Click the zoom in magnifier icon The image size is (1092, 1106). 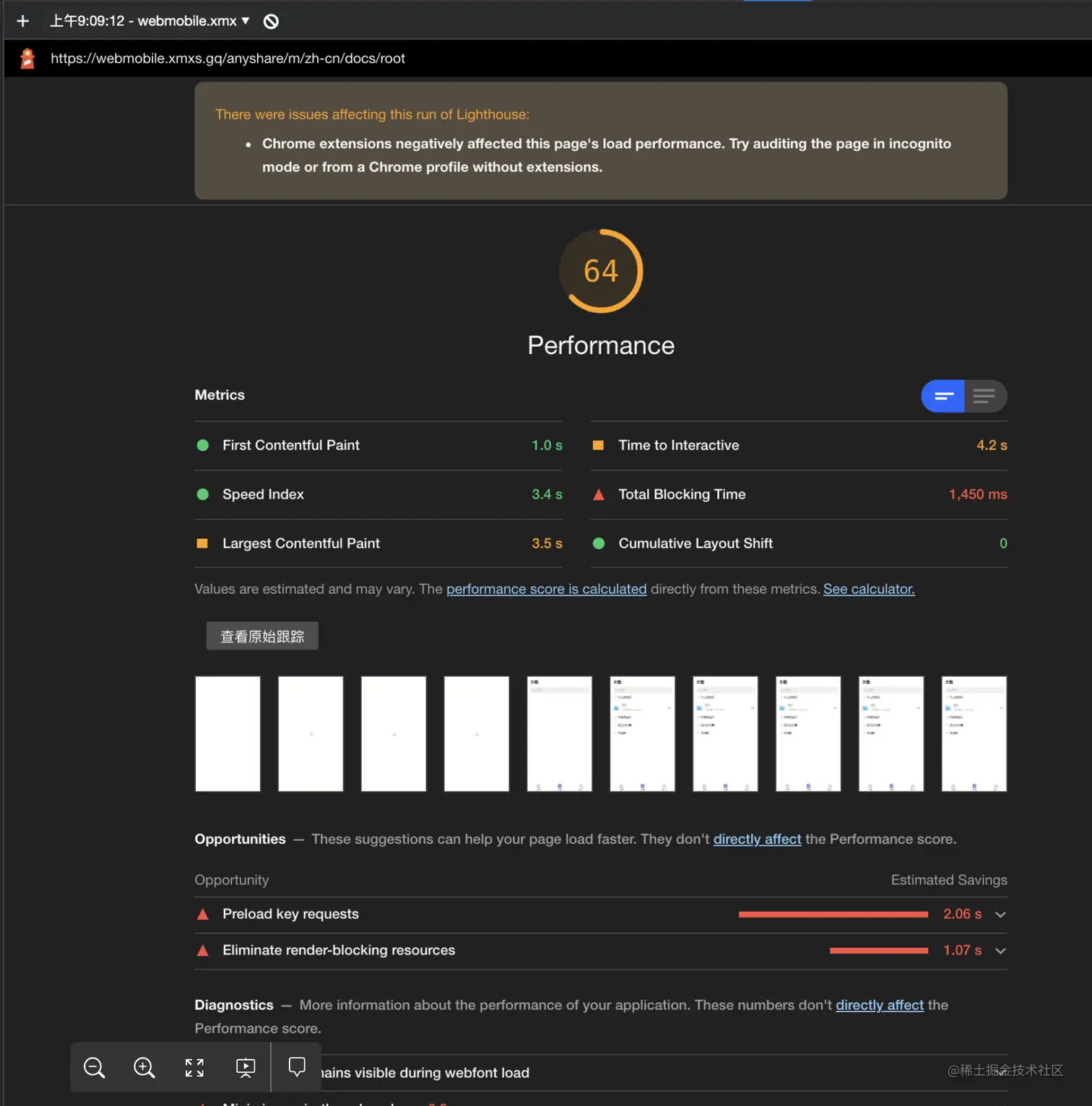tap(144, 1068)
